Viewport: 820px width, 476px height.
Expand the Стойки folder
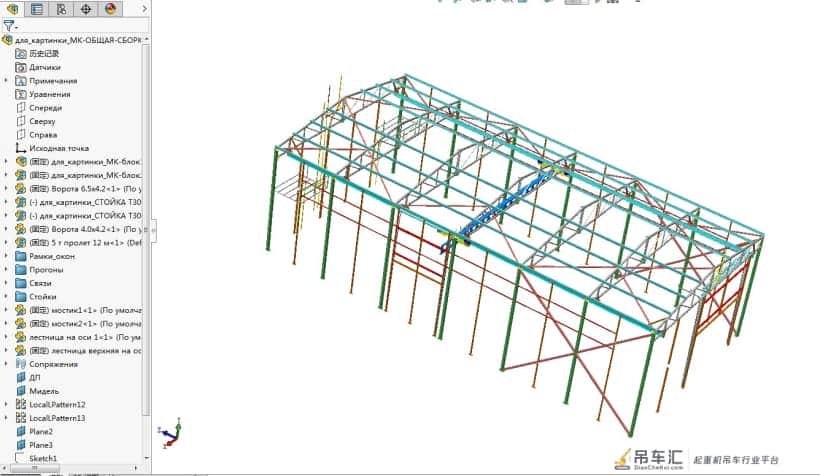point(6,297)
